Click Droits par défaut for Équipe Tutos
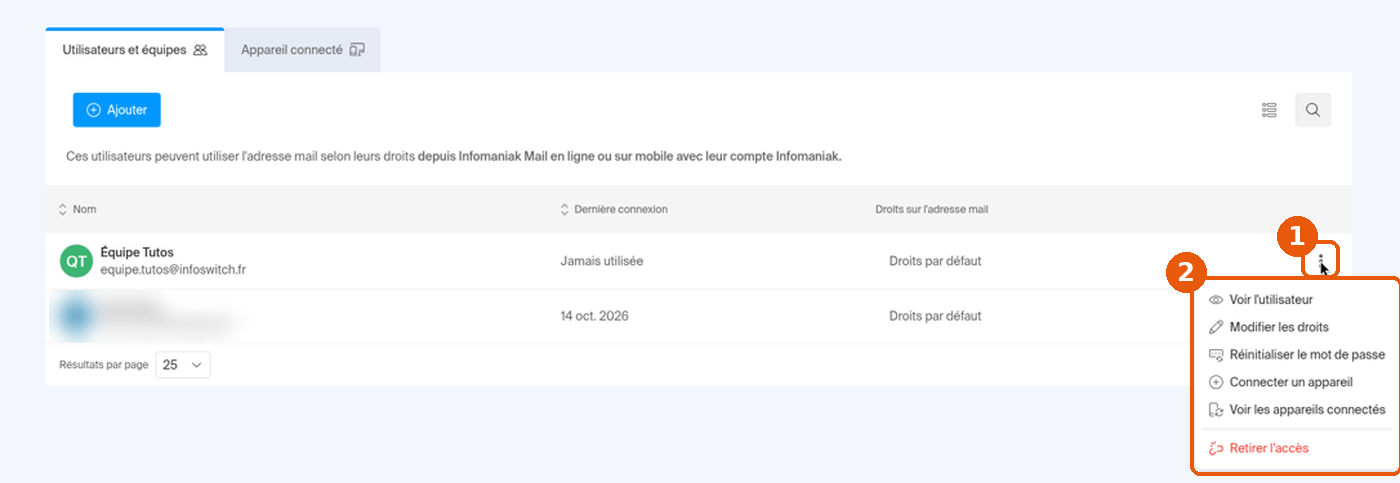1400x483 pixels. point(935,261)
